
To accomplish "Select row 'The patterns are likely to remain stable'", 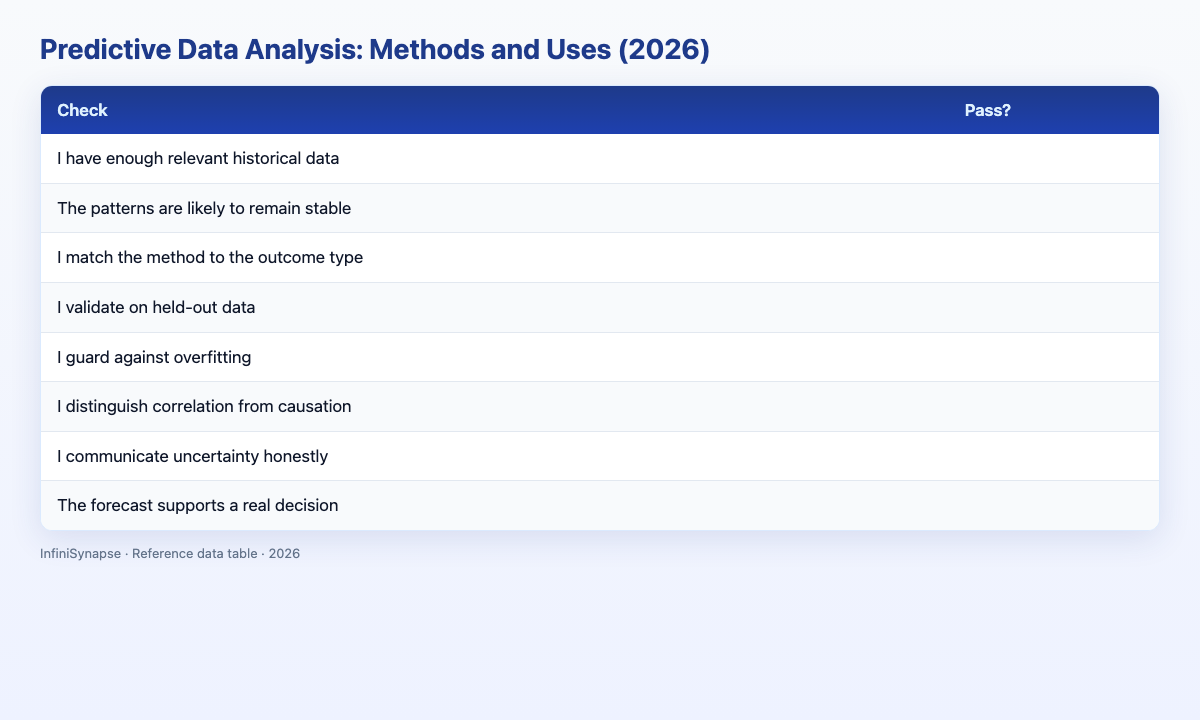I will point(600,208).
